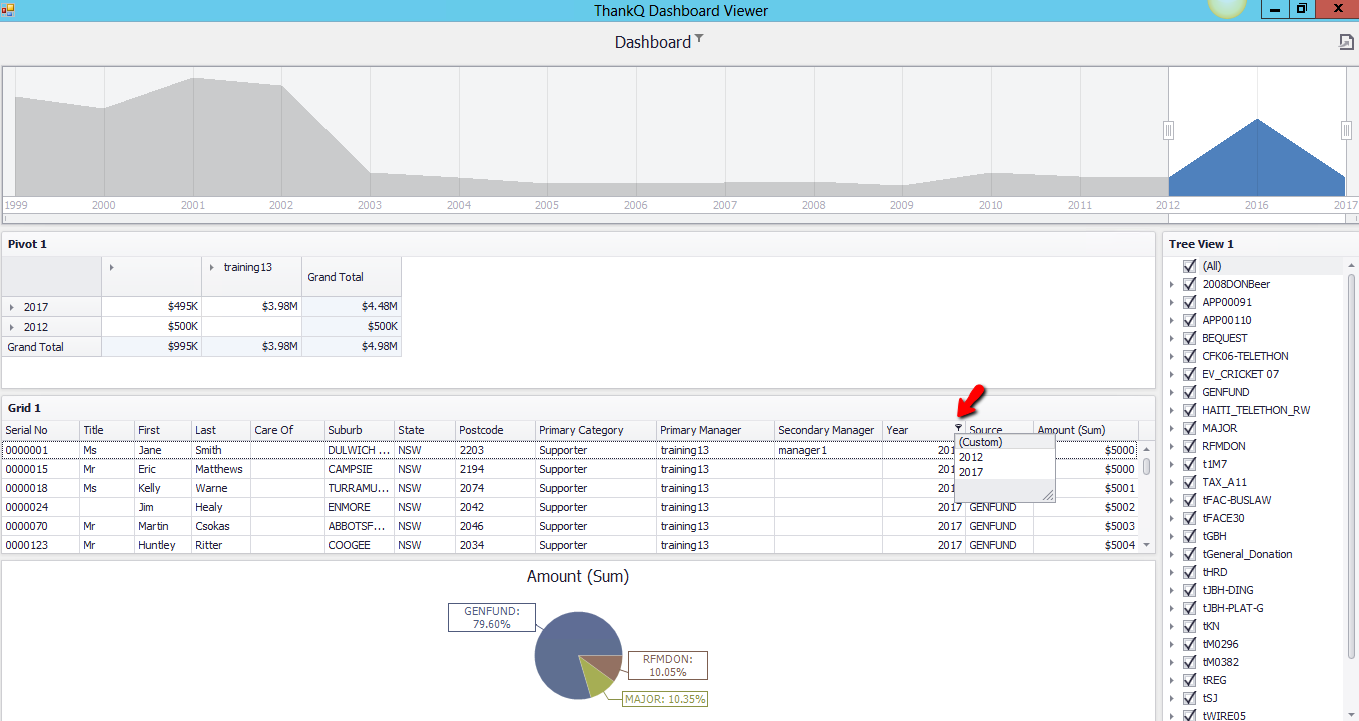The width and height of the screenshot is (1359, 721).
Task: Click the 2003 label on the range axis
Action: 370,205
